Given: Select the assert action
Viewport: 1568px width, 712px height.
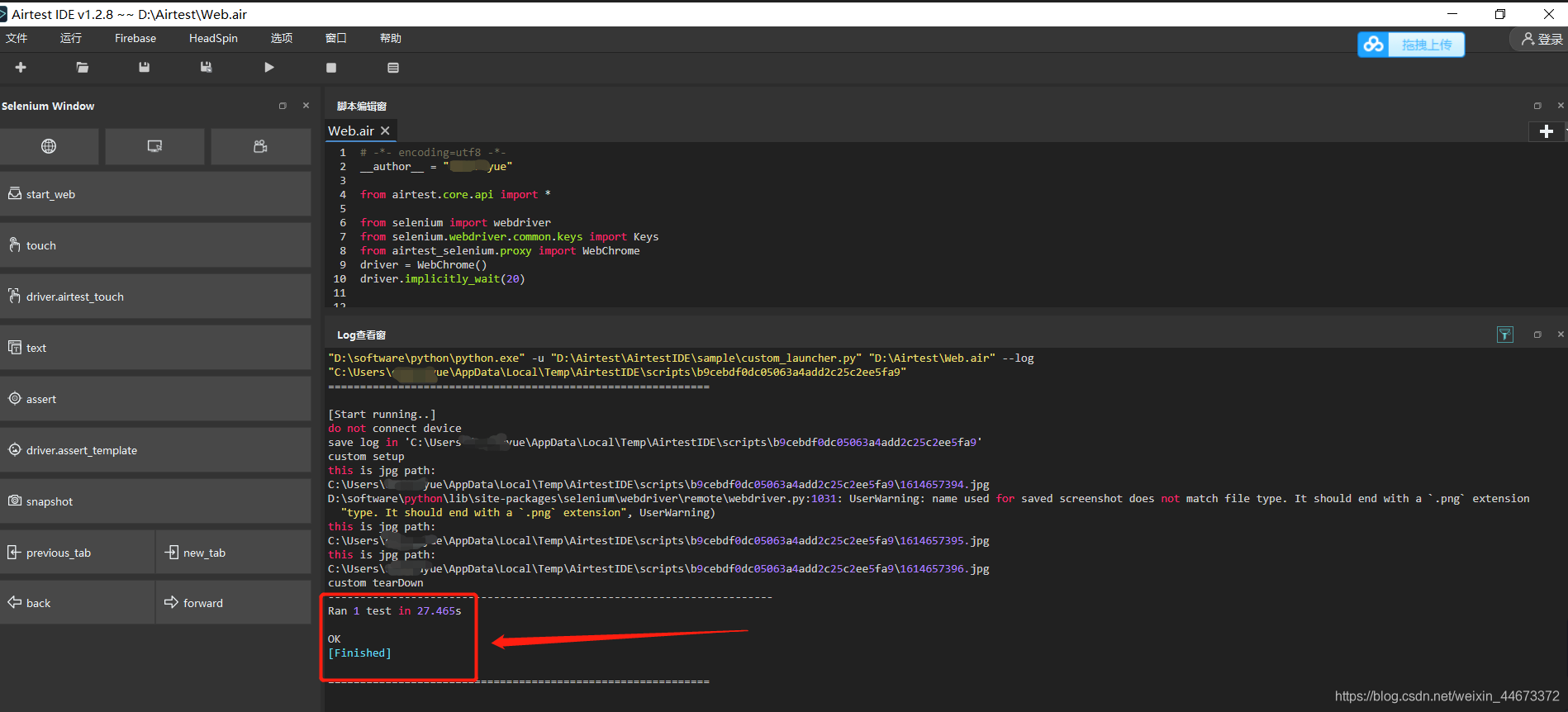Looking at the screenshot, I should click(155, 399).
